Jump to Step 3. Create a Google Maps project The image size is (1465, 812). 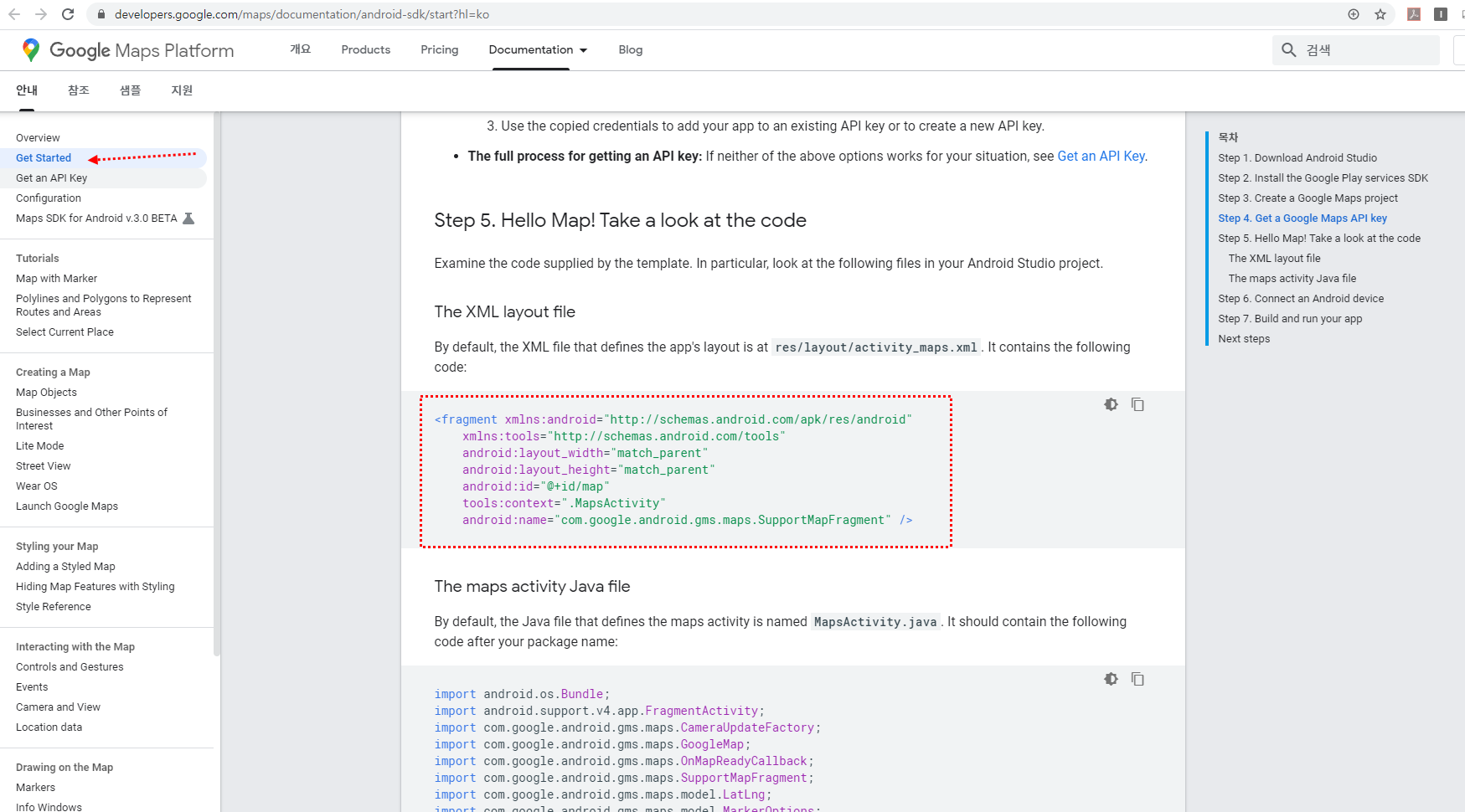click(x=1308, y=198)
